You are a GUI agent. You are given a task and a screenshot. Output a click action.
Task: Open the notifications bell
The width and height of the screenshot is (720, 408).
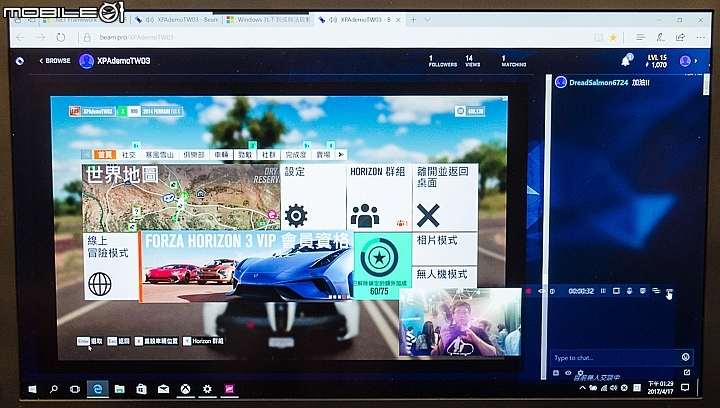(x=626, y=60)
